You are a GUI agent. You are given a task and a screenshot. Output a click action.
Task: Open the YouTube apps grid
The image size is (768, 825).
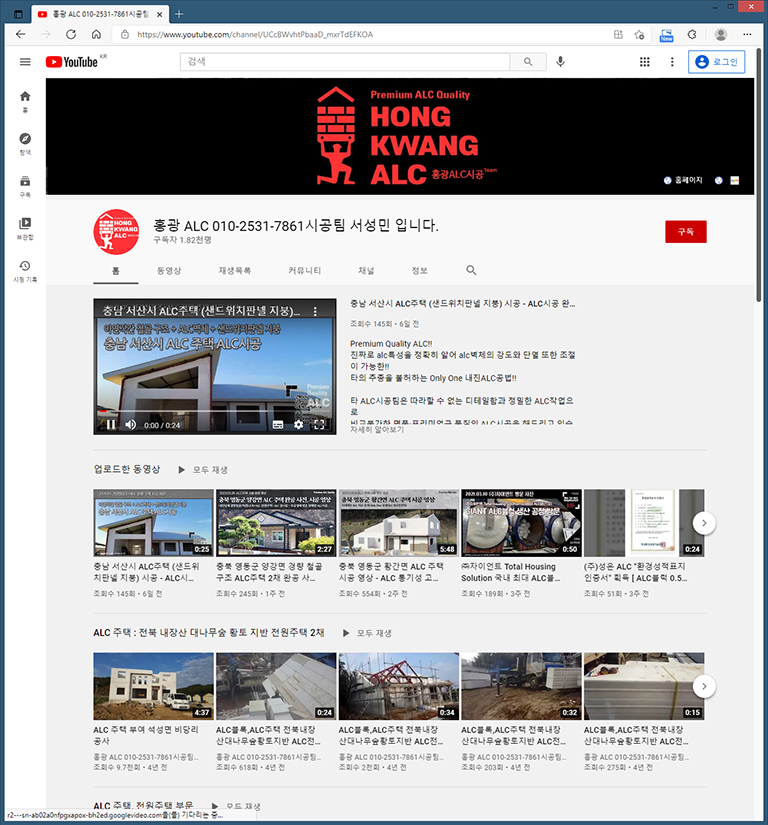644,62
